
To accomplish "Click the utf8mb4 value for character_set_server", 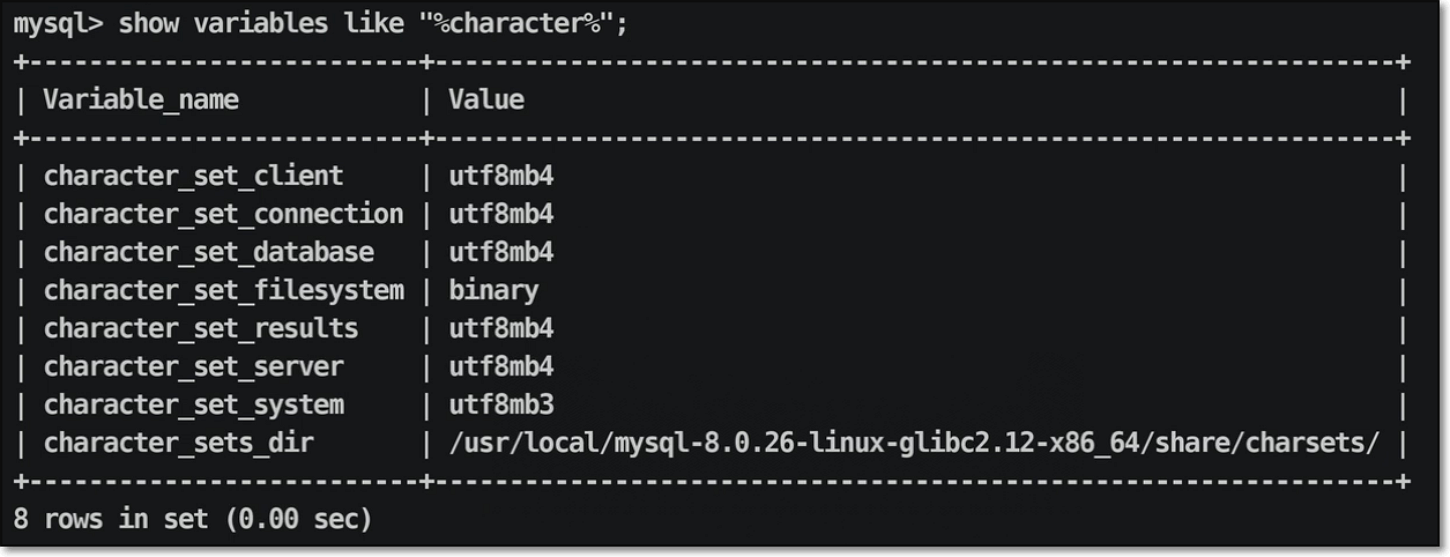I will [x=501, y=367].
